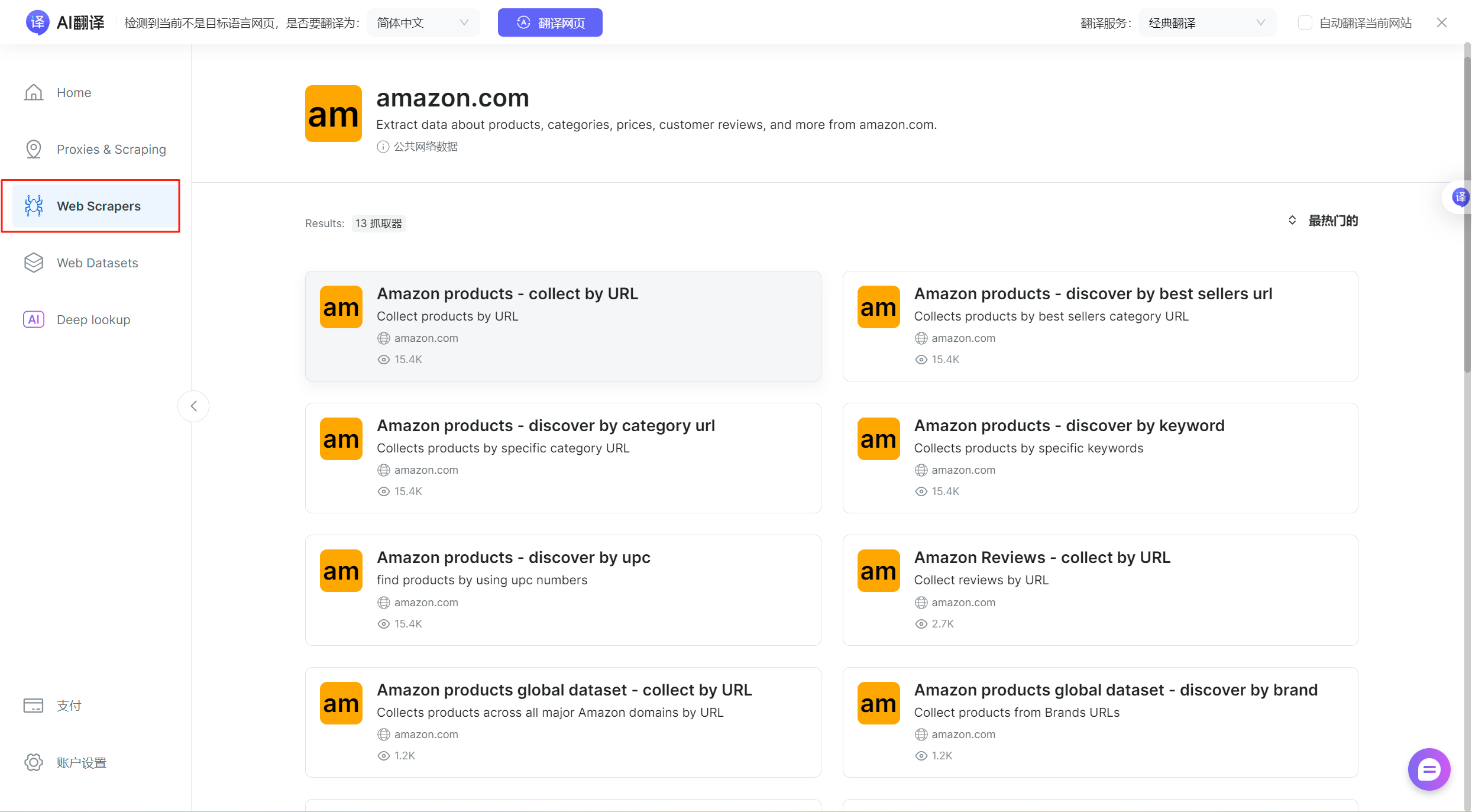Click 公共网络数据 label under header
Viewport: 1472px width, 812px height.
pos(426,147)
